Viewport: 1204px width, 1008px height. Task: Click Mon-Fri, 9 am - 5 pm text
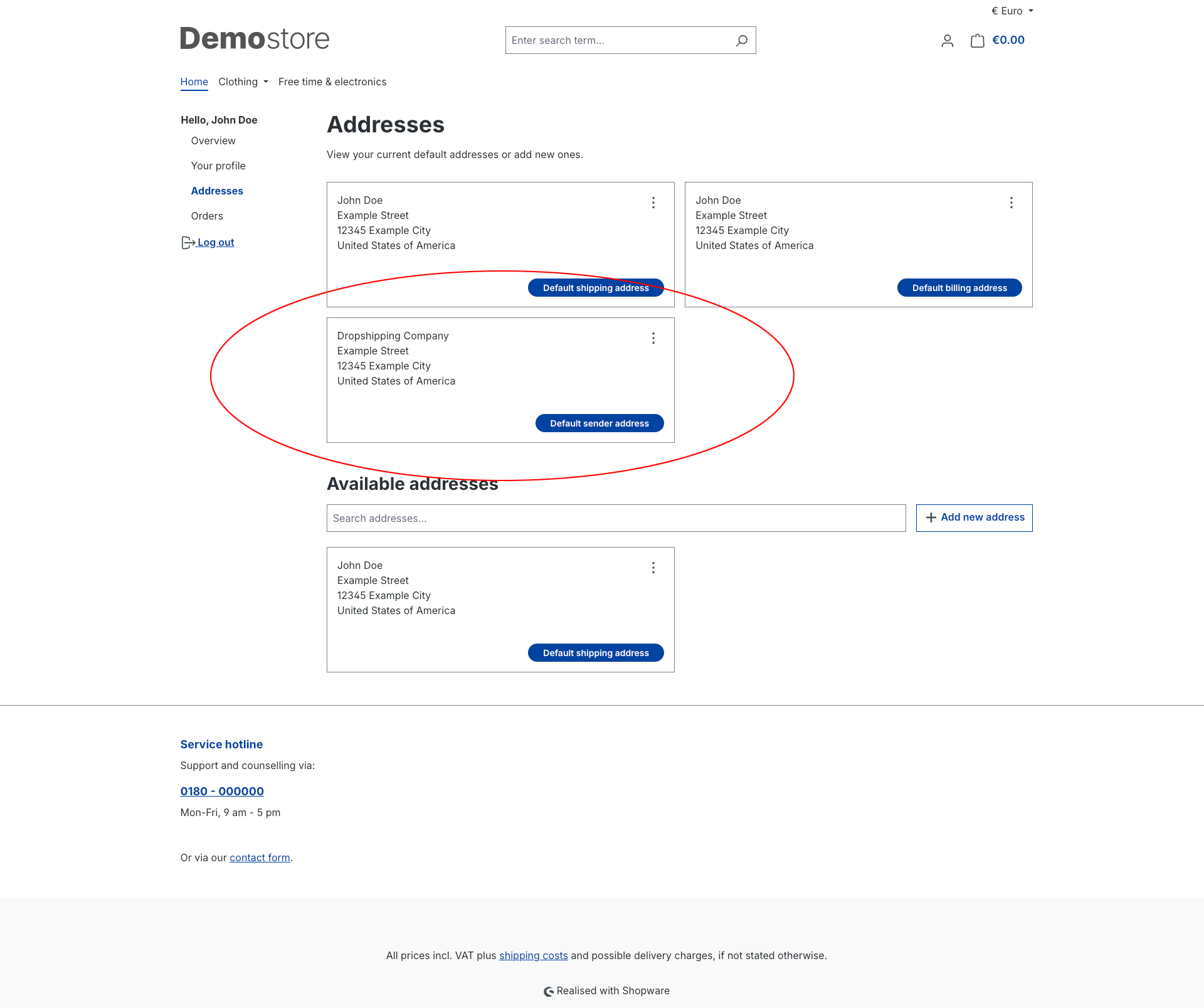230,812
